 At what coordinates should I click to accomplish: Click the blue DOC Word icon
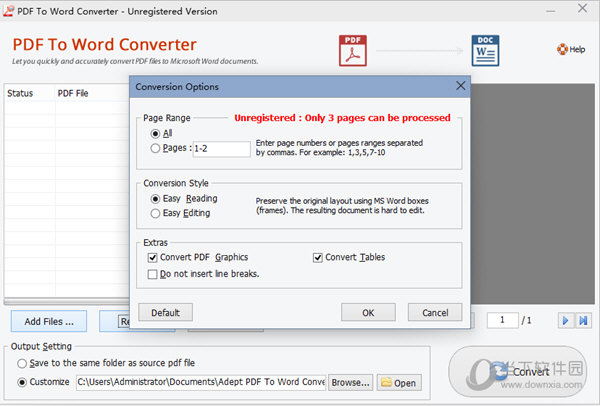[485, 51]
